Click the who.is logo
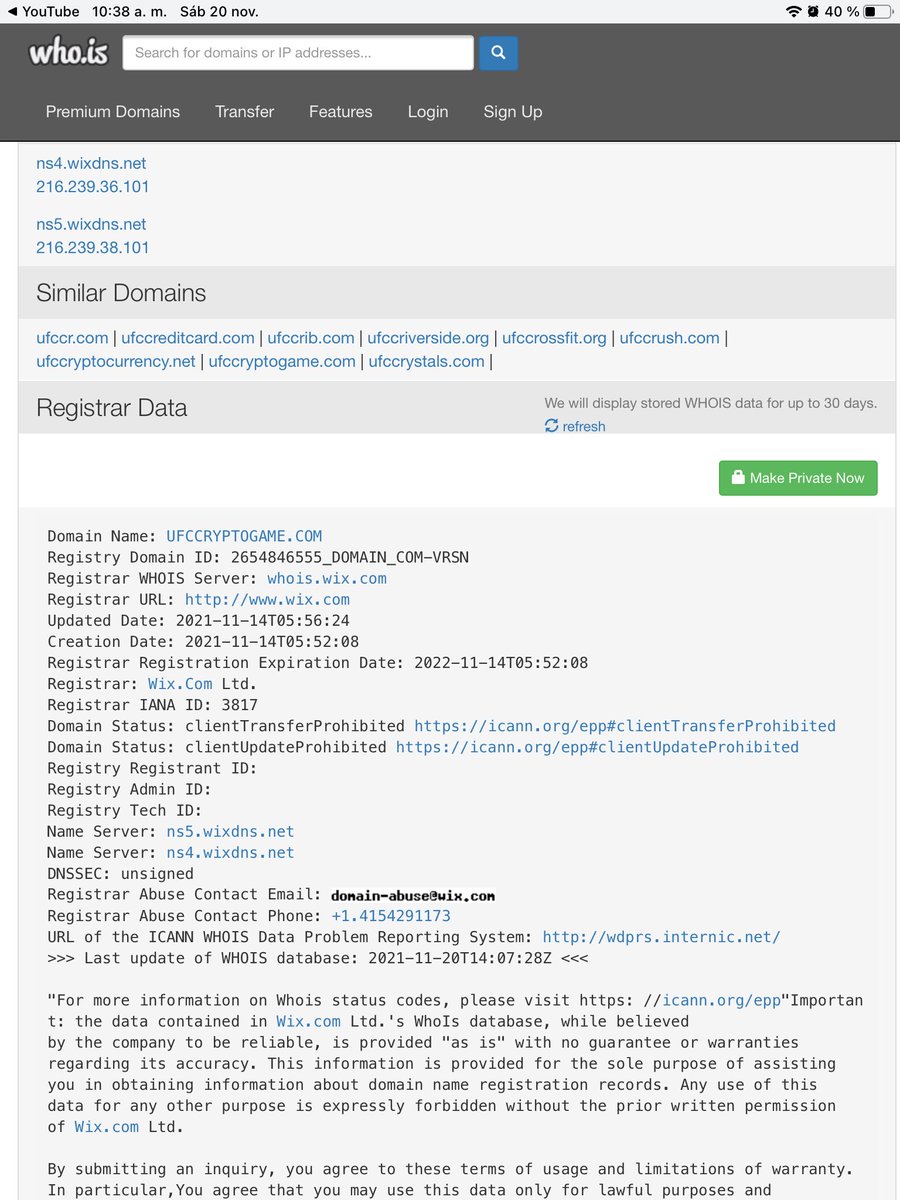900x1200 pixels. 68,52
